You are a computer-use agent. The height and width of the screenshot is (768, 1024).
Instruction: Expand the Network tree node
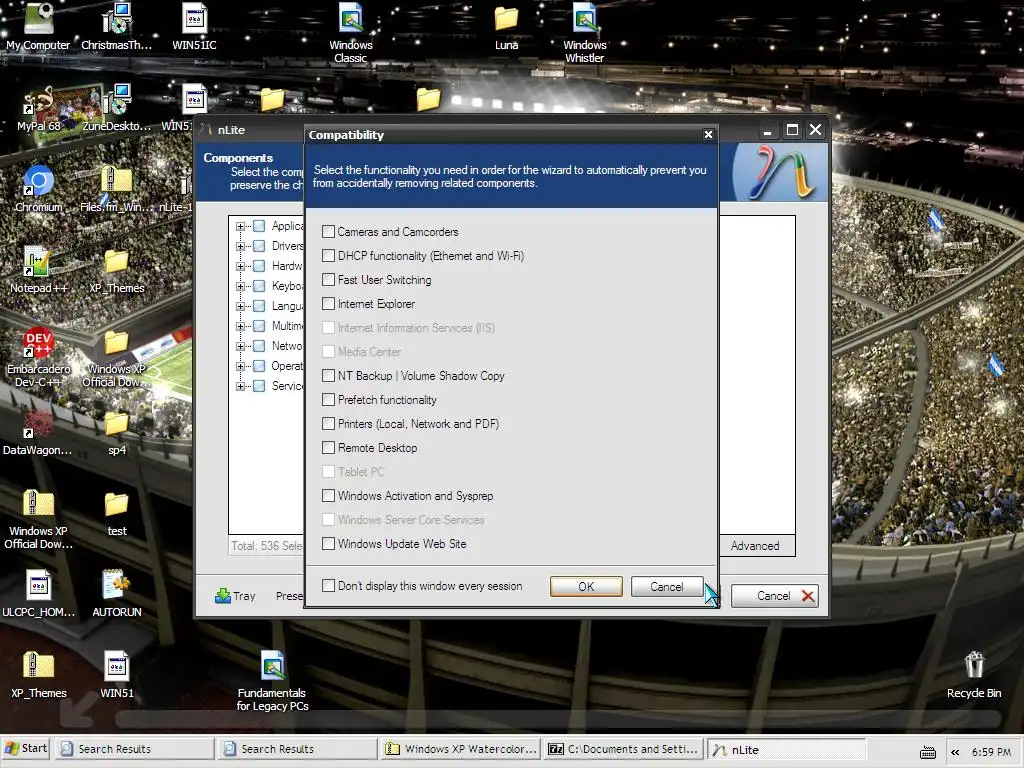tap(240, 346)
